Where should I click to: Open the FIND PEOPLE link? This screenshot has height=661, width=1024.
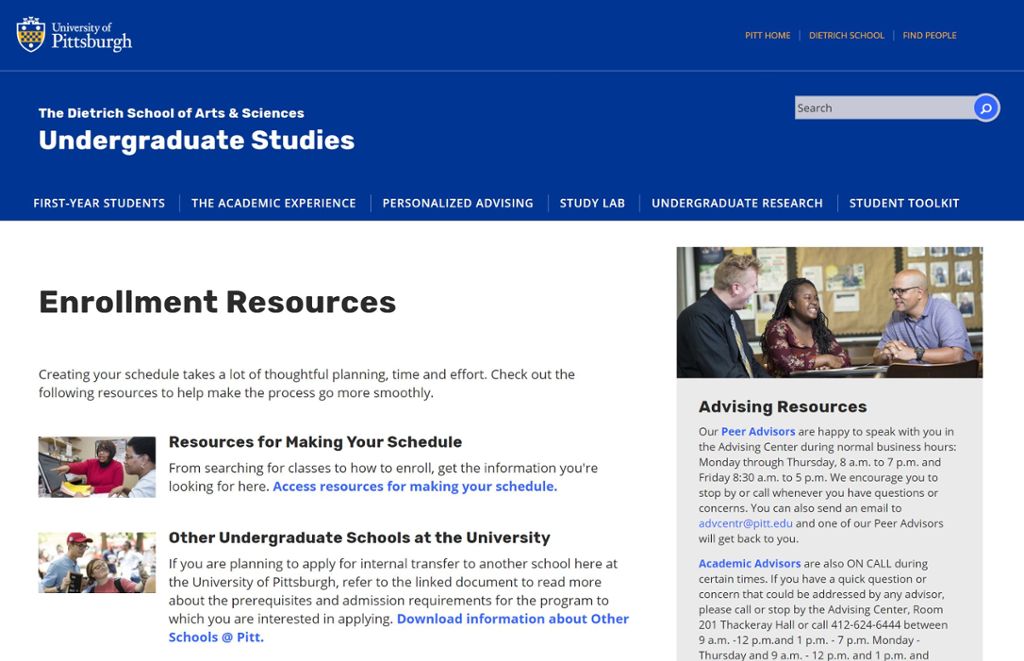point(929,35)
